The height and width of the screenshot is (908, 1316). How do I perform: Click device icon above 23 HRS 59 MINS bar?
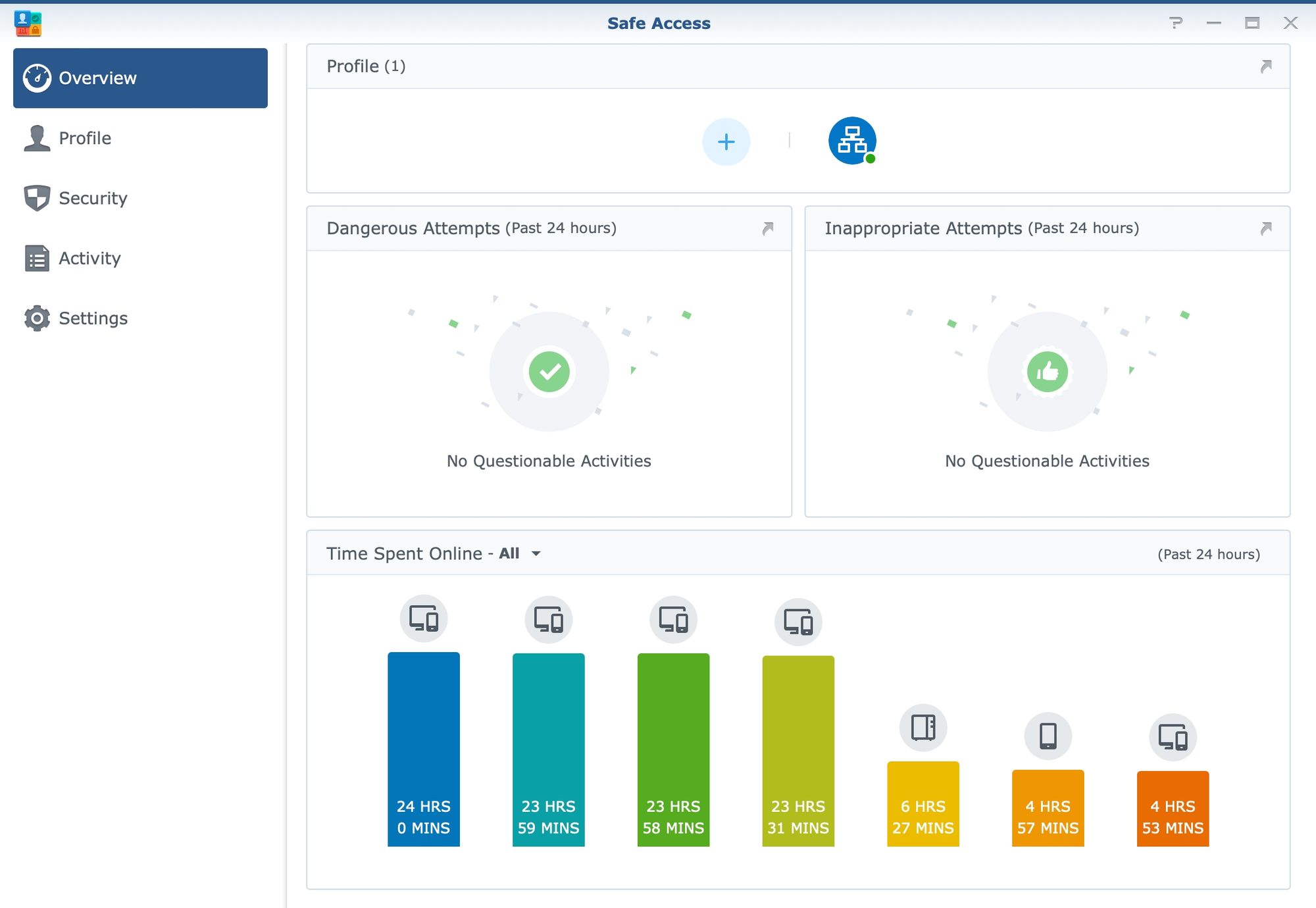tap(549, 620)
